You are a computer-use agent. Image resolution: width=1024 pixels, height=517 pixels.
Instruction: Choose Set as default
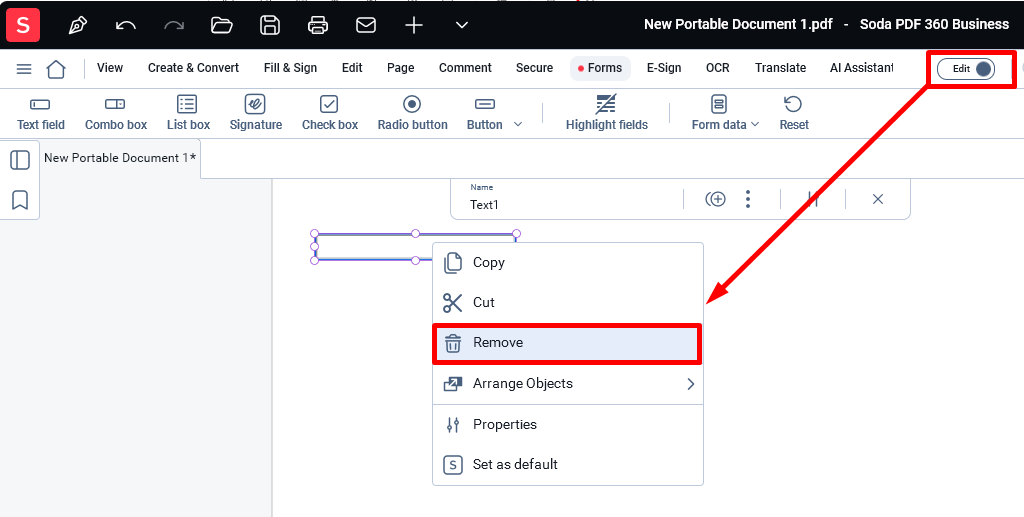568,465
